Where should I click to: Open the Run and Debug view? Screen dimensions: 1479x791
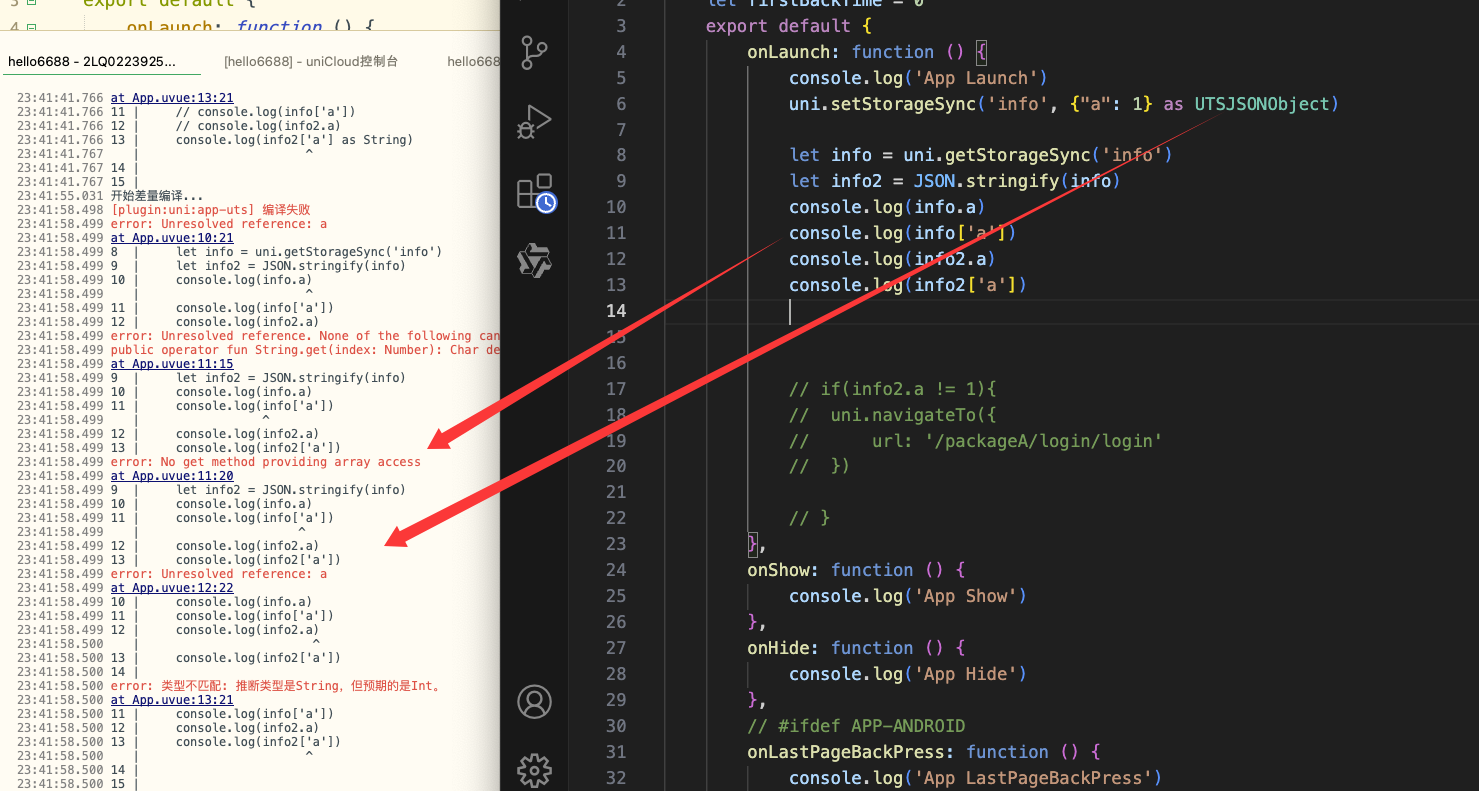tap(534, 122)
